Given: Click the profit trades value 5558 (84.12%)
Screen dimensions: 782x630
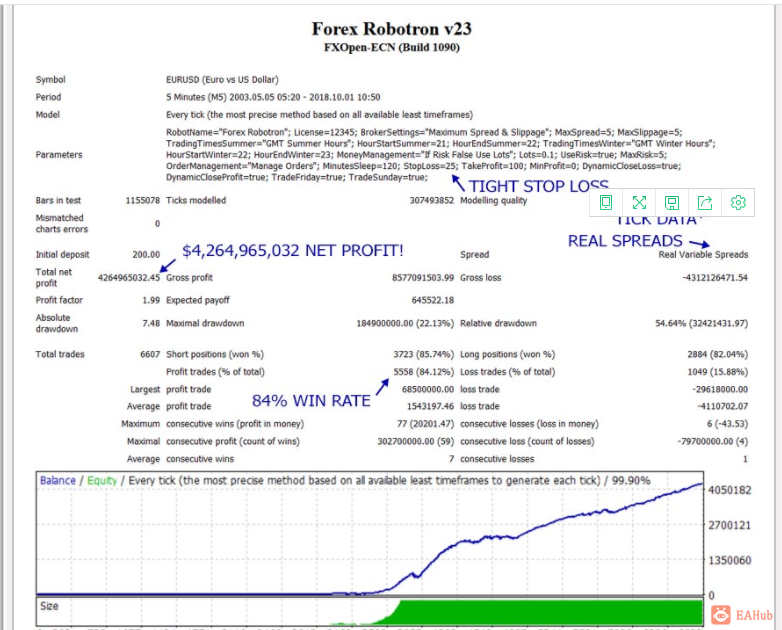Looking at the screenshot, I should point(423,372).
